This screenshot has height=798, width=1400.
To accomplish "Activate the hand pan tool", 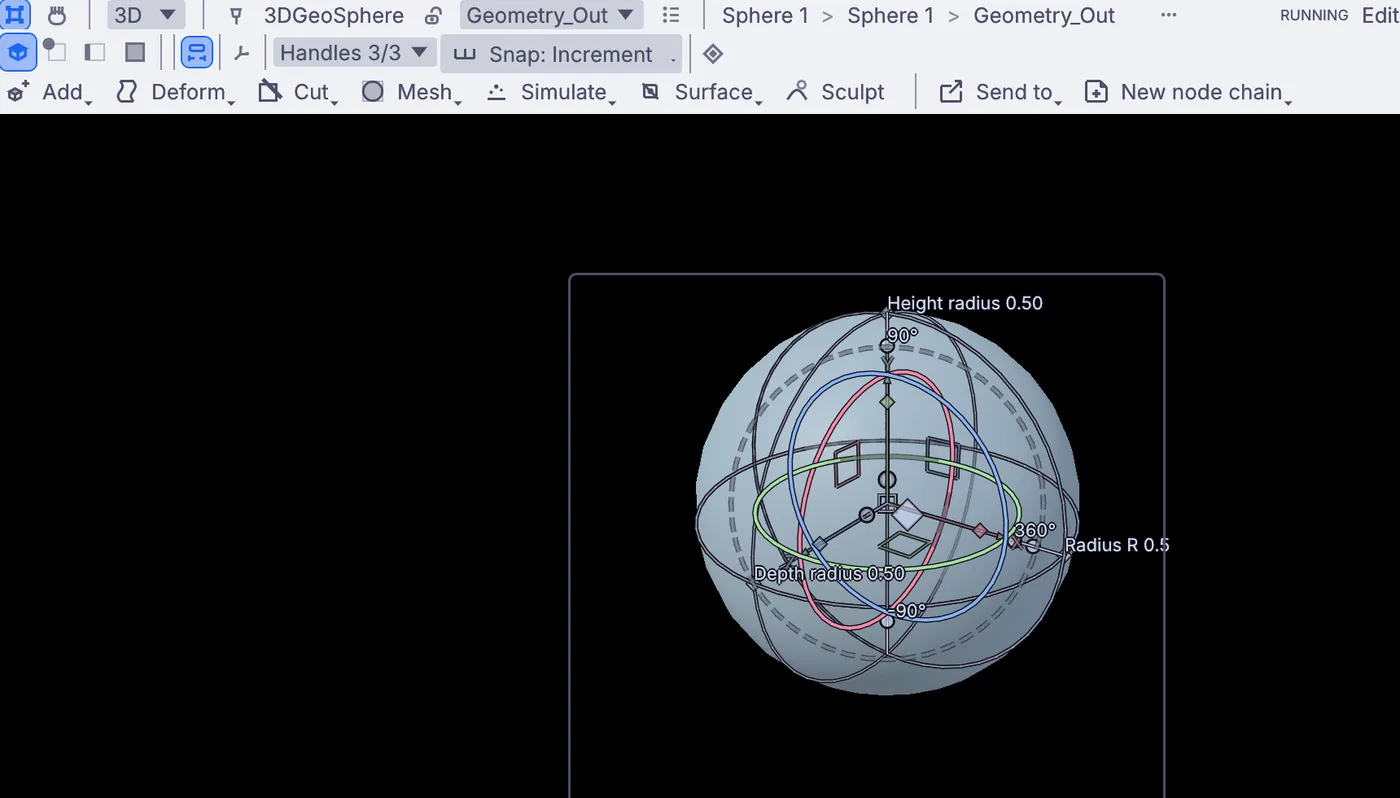I will 57,15.
